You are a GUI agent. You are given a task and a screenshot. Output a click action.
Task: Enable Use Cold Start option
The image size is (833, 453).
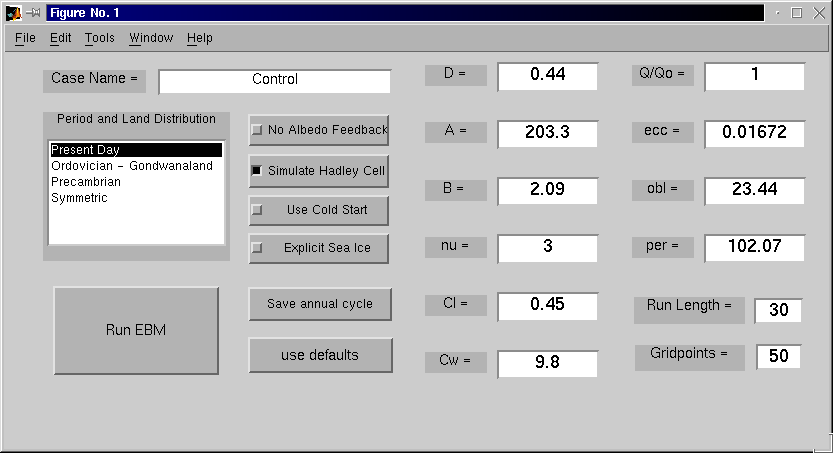[x=319, y=210]
